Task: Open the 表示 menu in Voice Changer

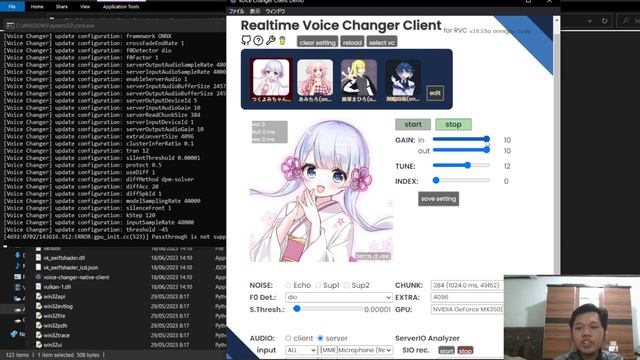Action: [x=255, y=11]
